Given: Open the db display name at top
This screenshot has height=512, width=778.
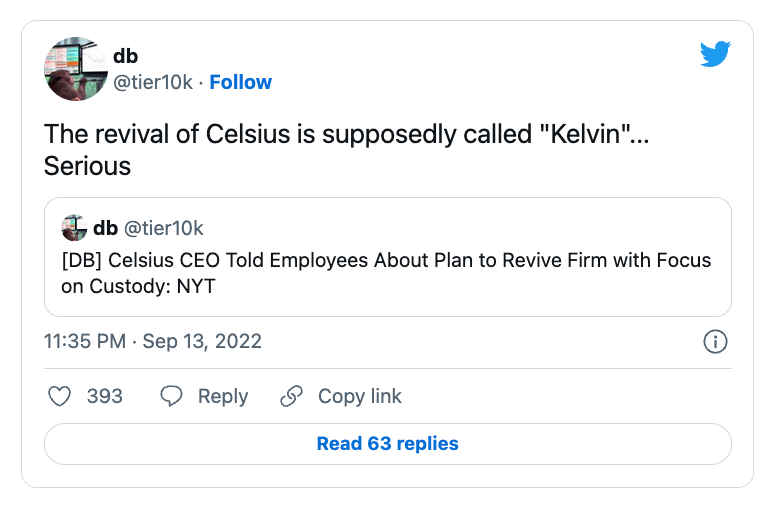Looking at the screenshot, I should (126, 56).
